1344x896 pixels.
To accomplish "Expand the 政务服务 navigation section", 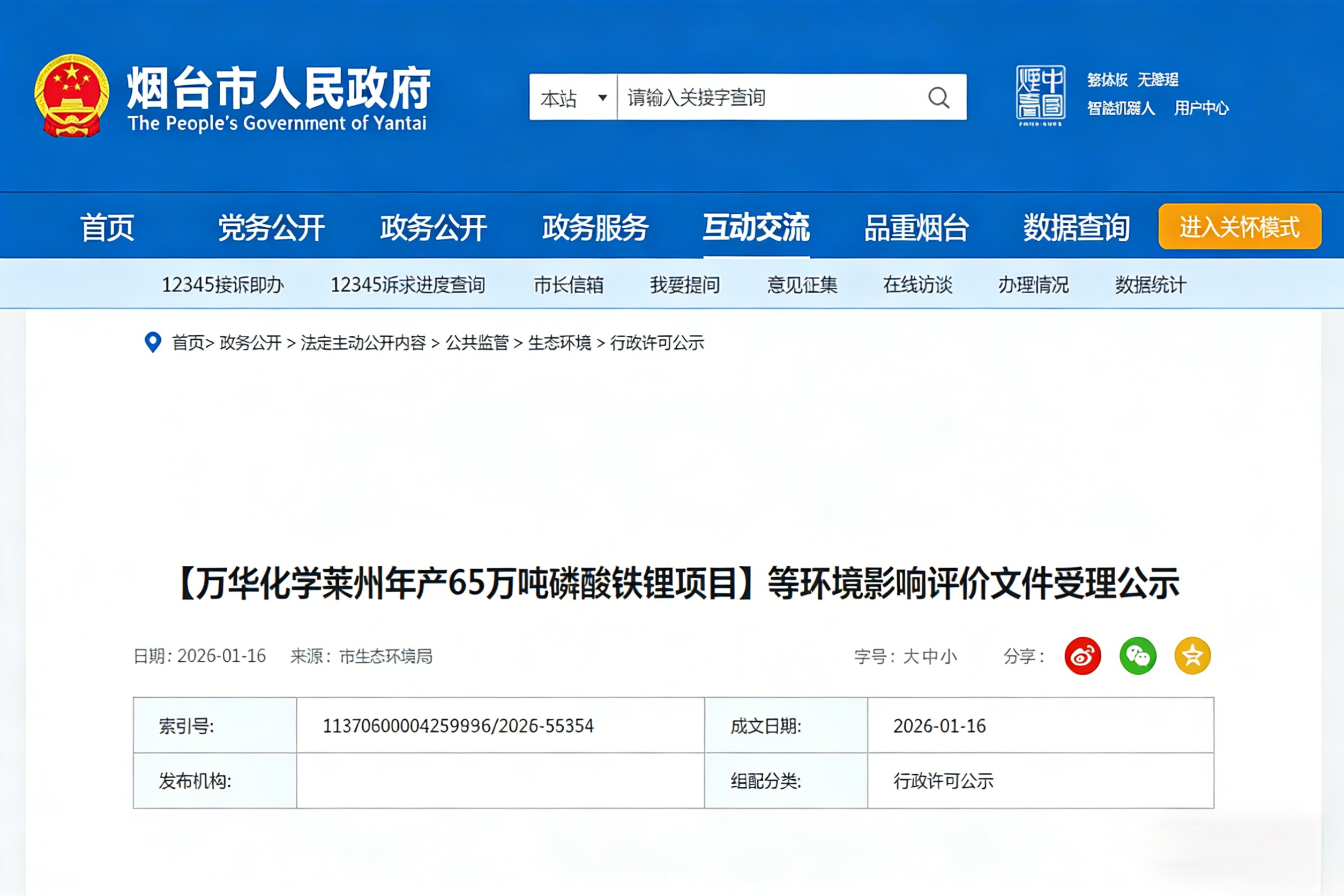I will point(594,227).
